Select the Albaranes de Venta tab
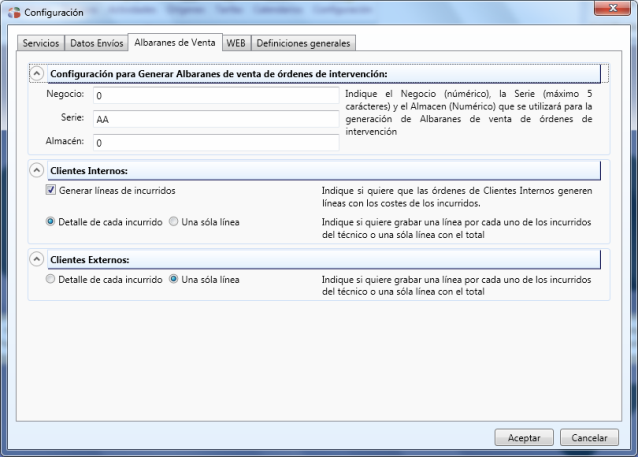The width and height of the screenshot is (638, 457). [x=176, y=43]
